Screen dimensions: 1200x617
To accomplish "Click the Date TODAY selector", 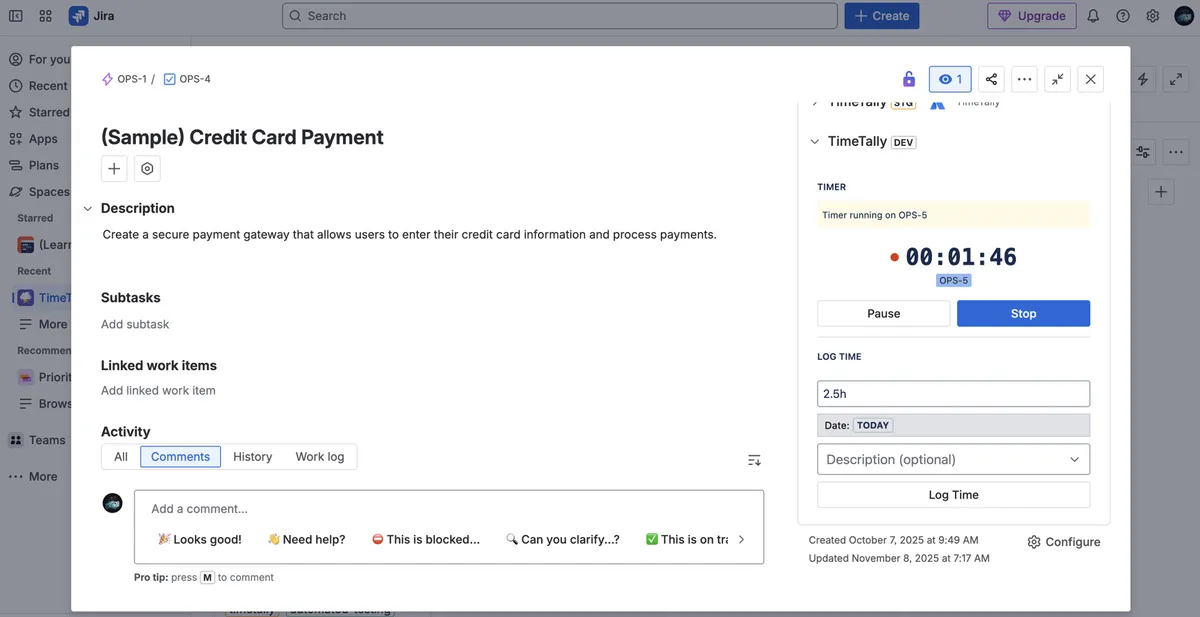I will click(953, 425).
